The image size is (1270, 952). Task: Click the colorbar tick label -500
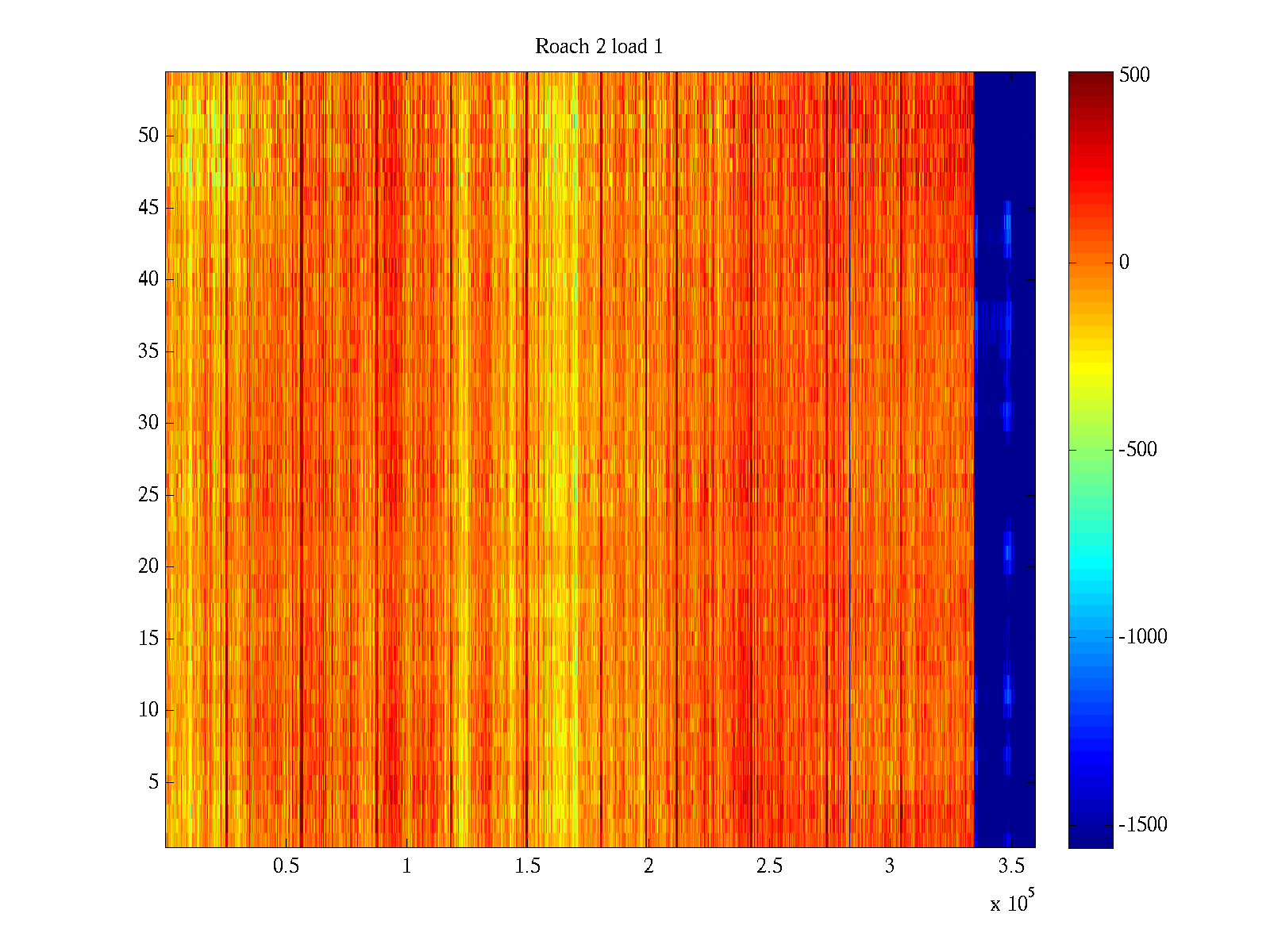click(x=1137, y=450)
